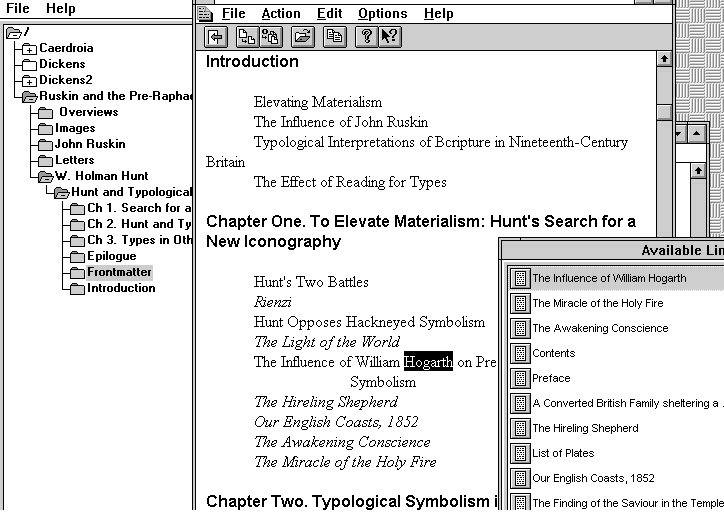Click scroll-up arrow in the rear right window
Image resolution: width=724 pixels, height=514 pixels.
coord(698,171)
